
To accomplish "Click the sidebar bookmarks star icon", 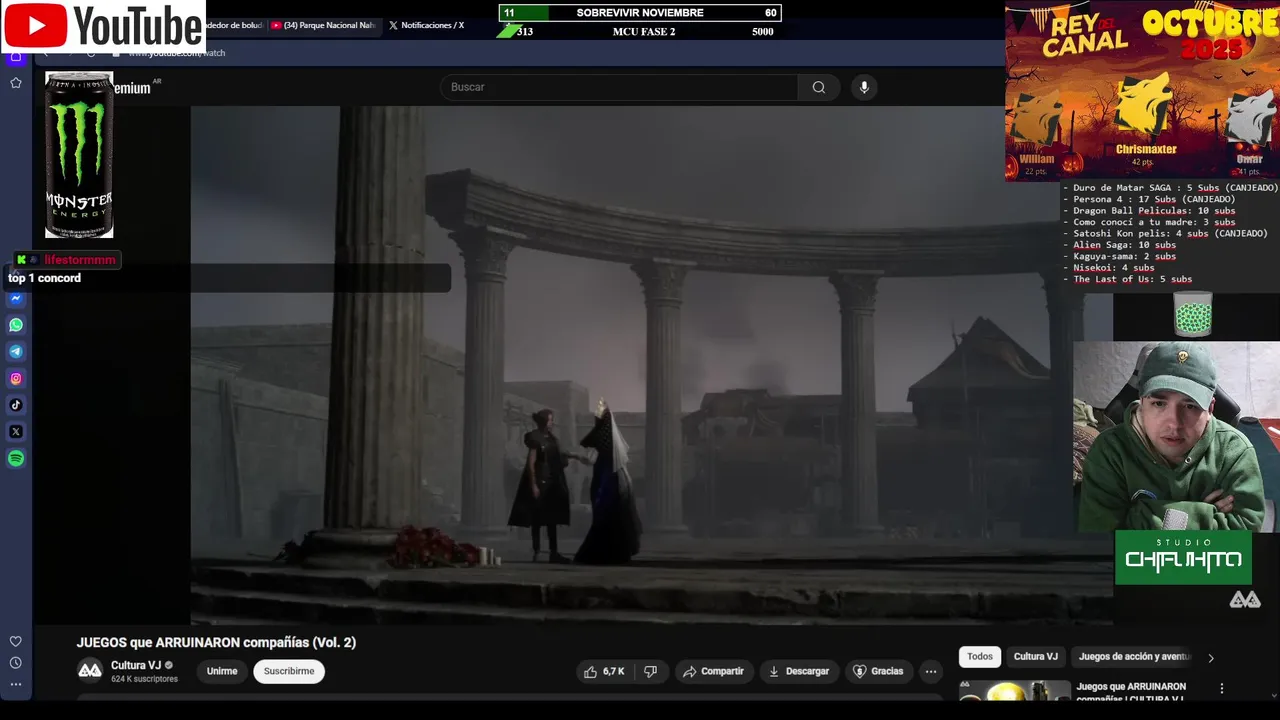I will coord(16,83).
